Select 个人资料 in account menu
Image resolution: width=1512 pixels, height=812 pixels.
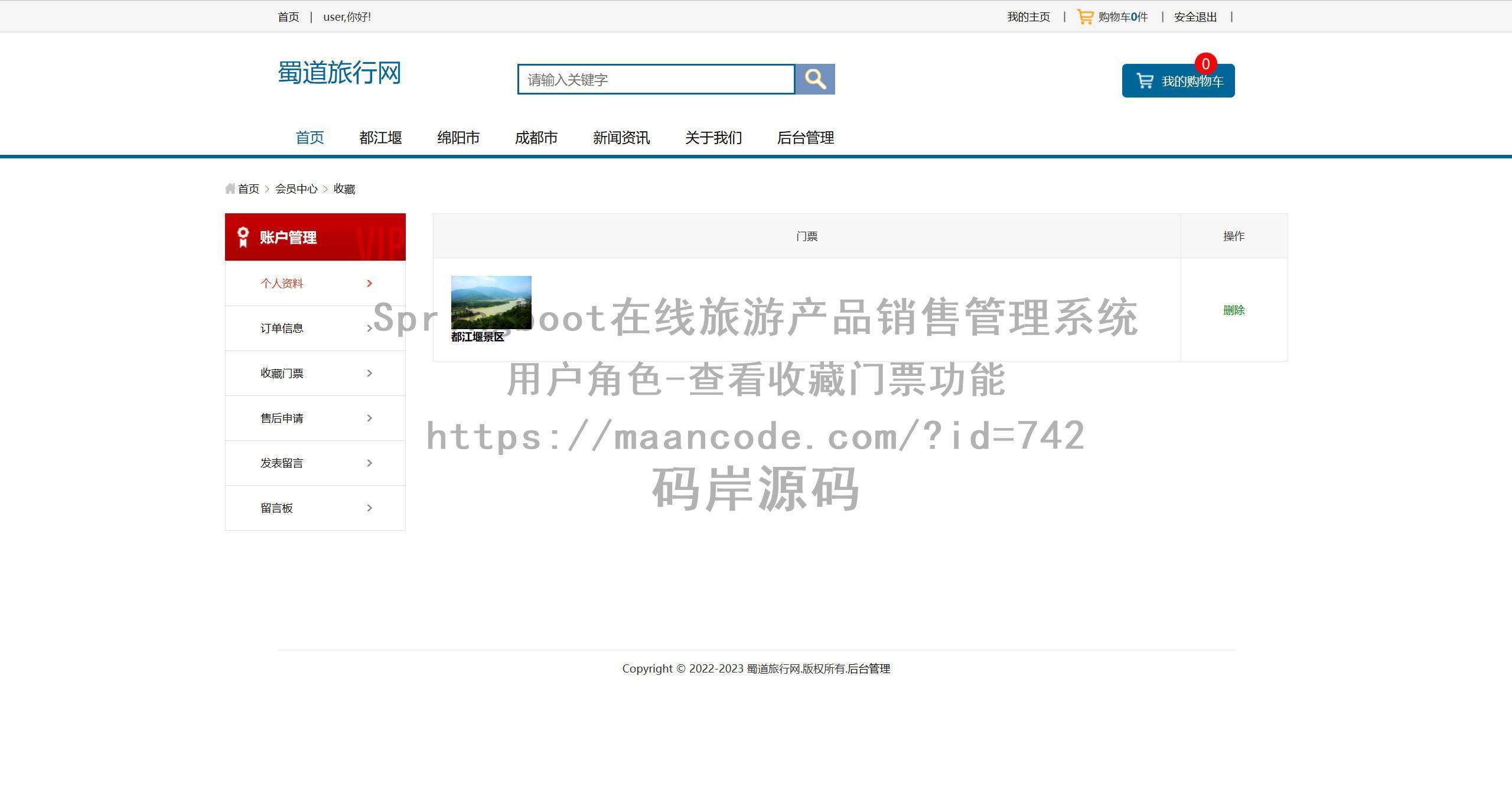[282, 284]
